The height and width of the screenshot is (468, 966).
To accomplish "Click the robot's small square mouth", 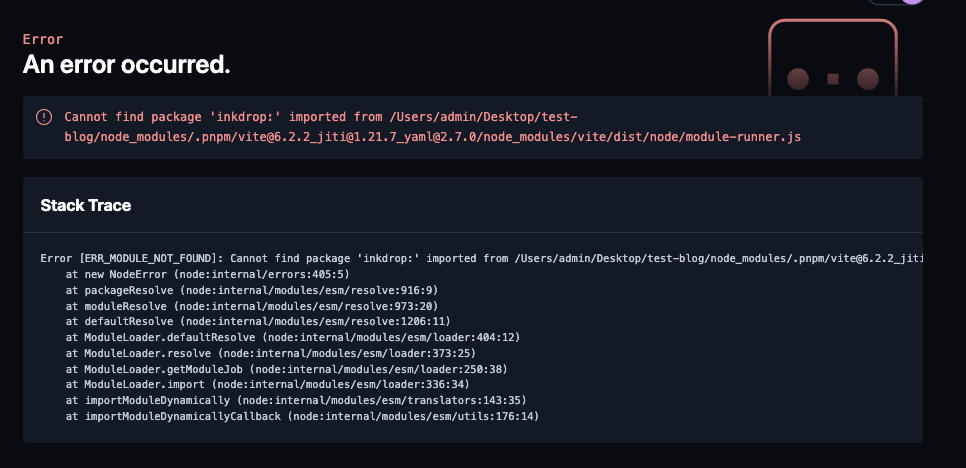I will [x=833, y=79].
